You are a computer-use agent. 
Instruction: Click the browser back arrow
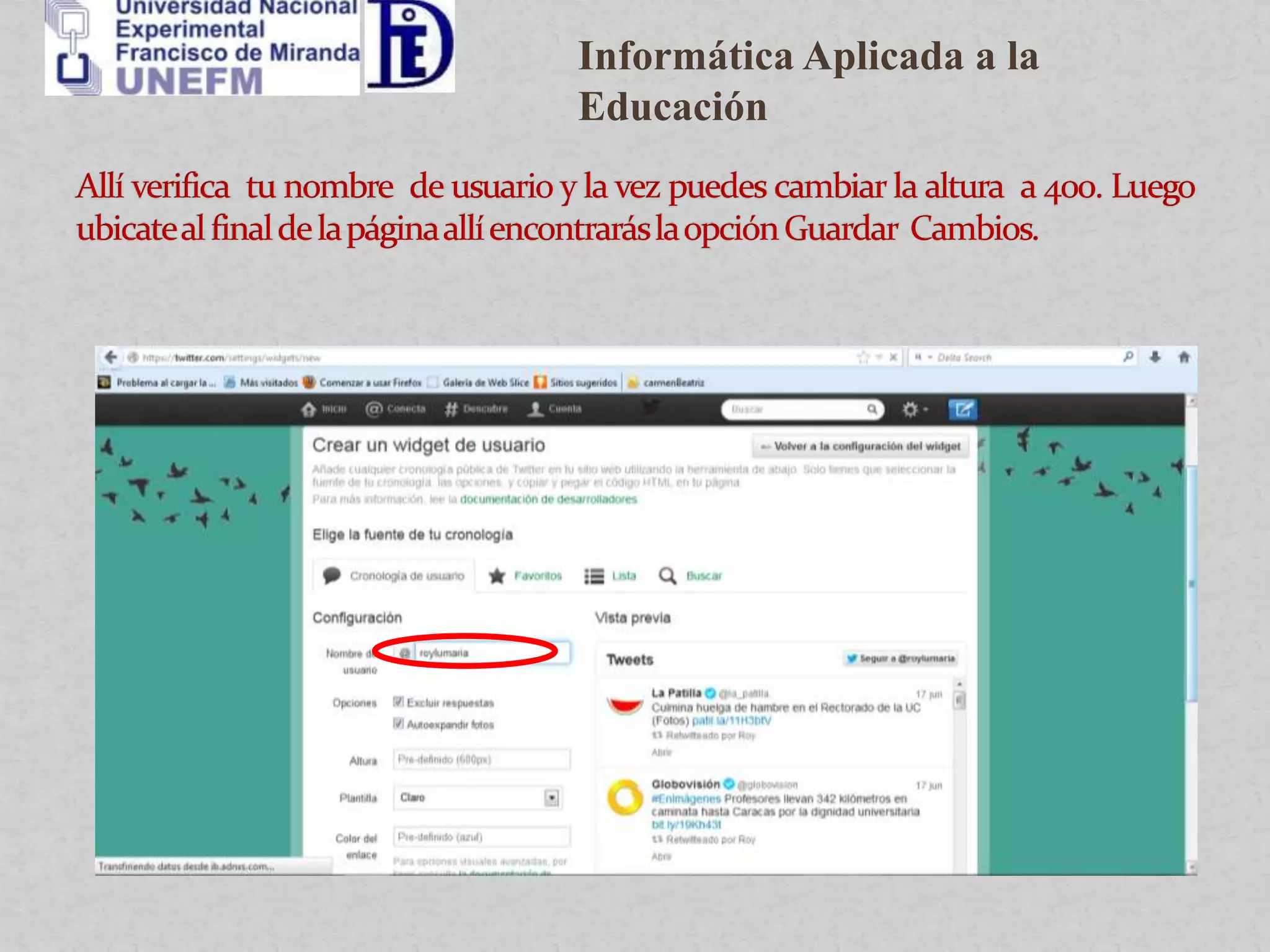pos(110,357)
